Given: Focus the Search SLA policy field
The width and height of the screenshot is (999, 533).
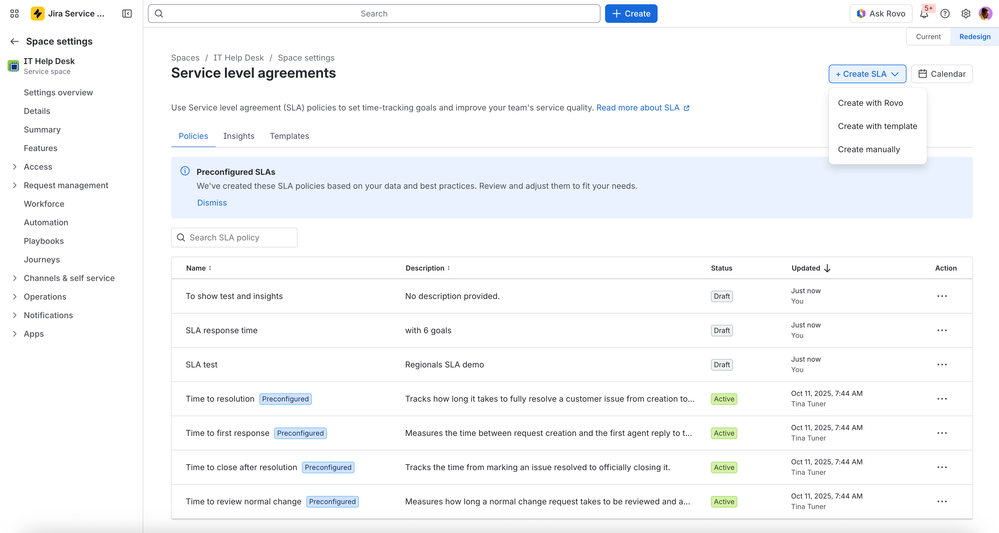Looking at the screenshot, I should coord(234,238).
